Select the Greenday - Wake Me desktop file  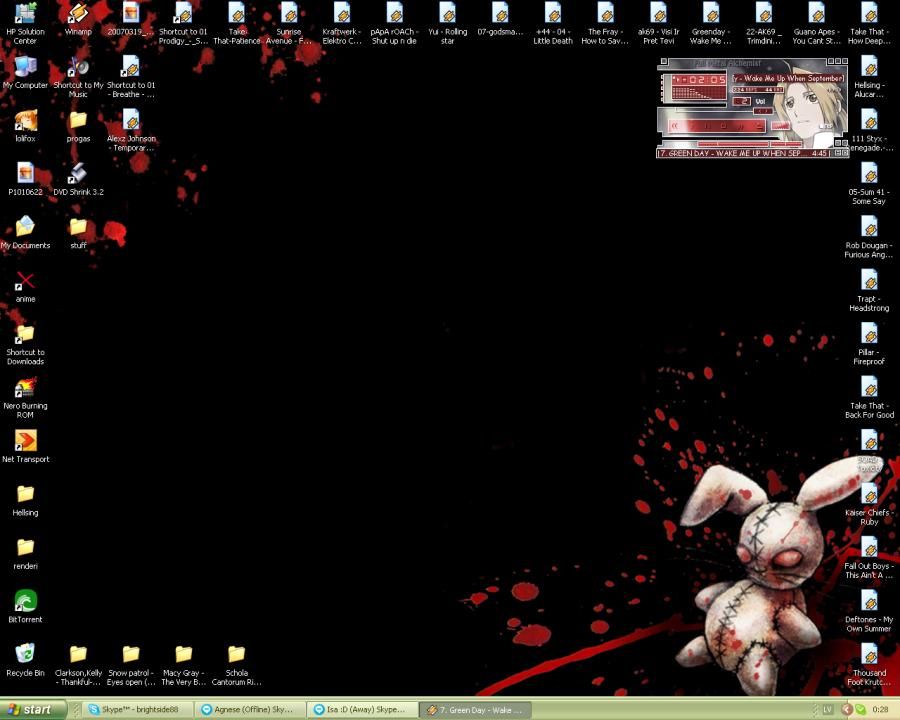711,23
